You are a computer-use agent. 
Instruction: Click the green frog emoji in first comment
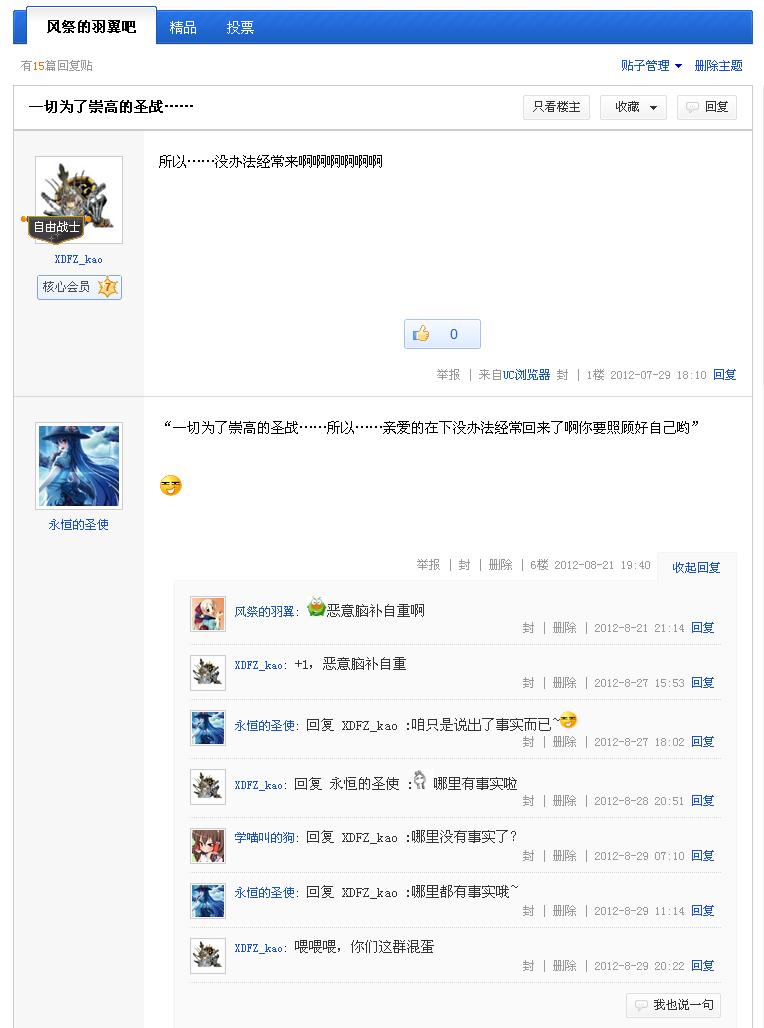(316, 607)
